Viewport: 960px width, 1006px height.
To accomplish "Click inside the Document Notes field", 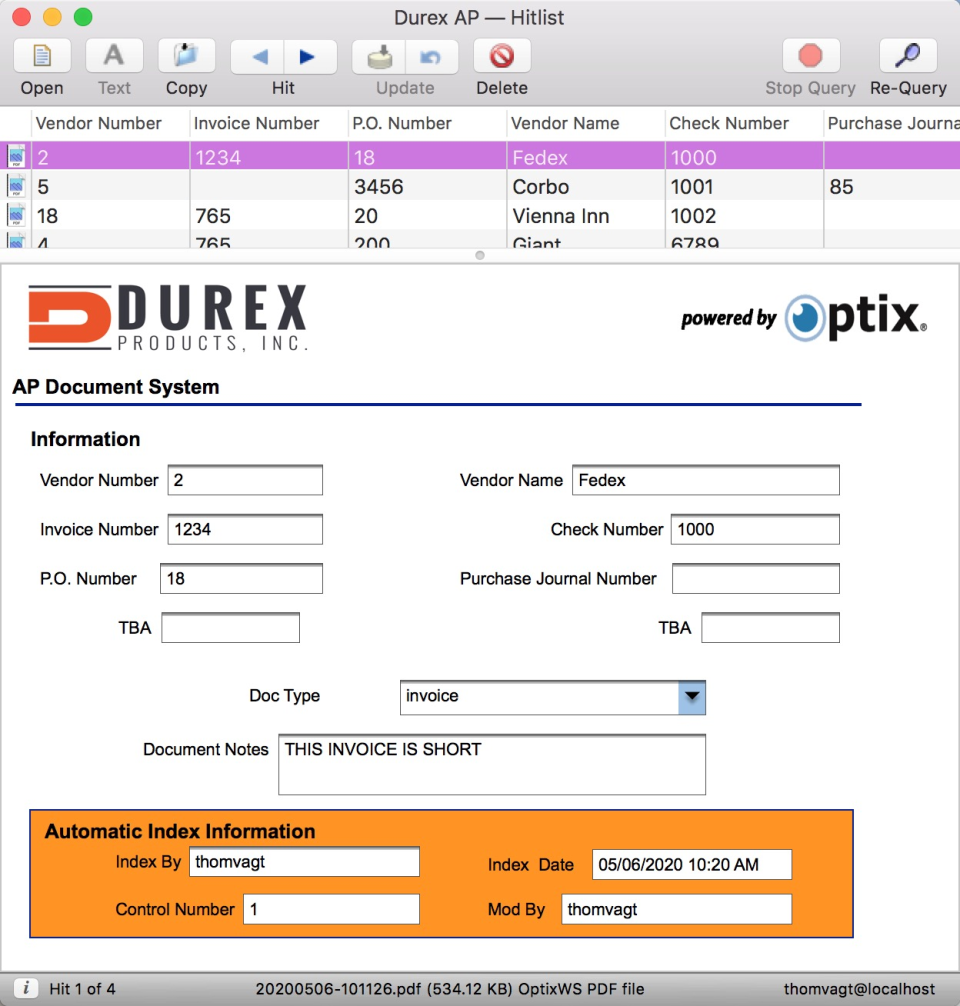I will [x=490, y=762].
